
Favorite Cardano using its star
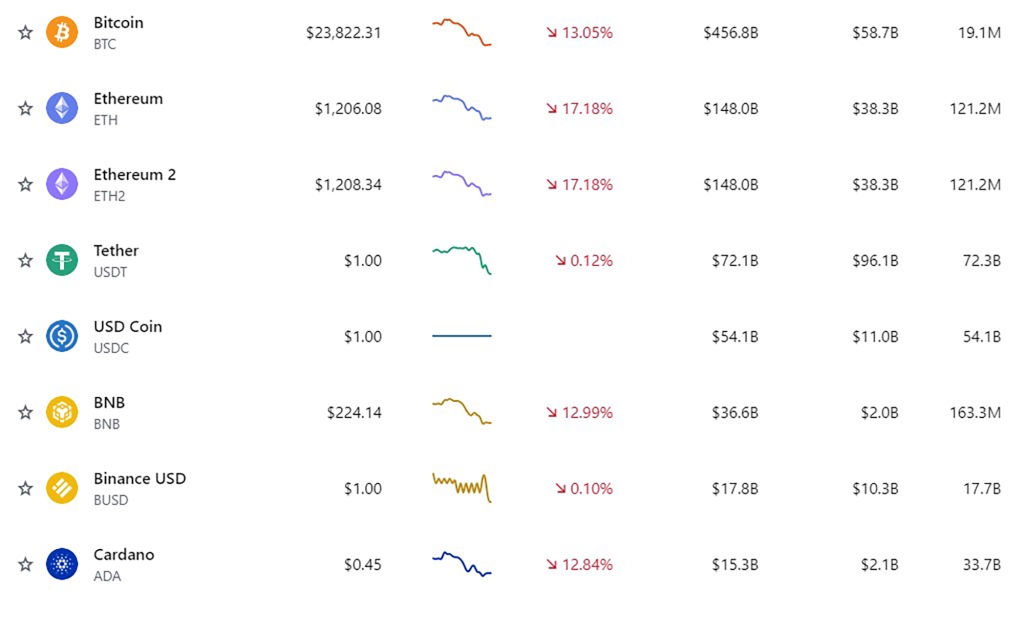click(25, 564)
